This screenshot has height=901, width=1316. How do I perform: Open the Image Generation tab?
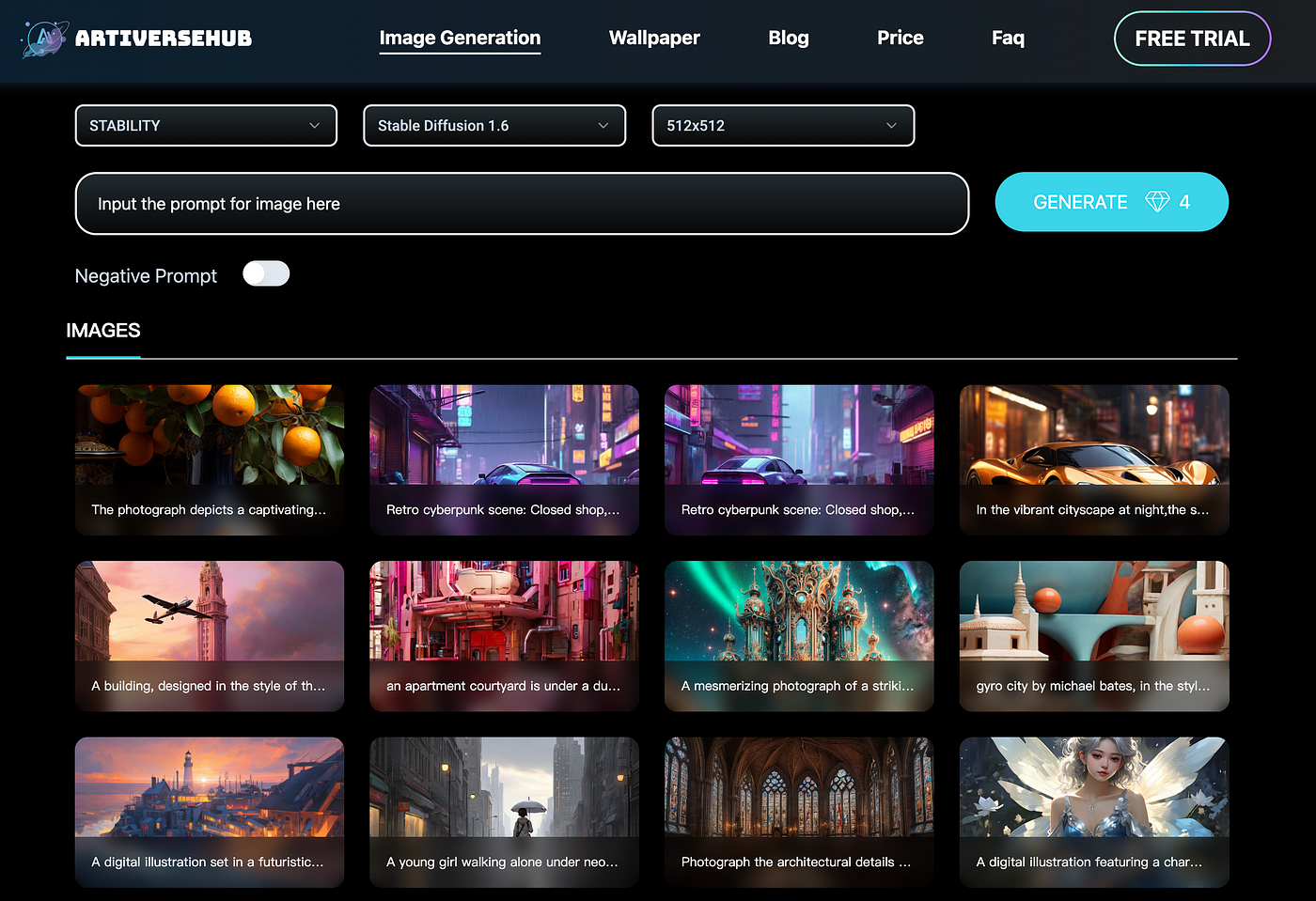pos(460,38)
